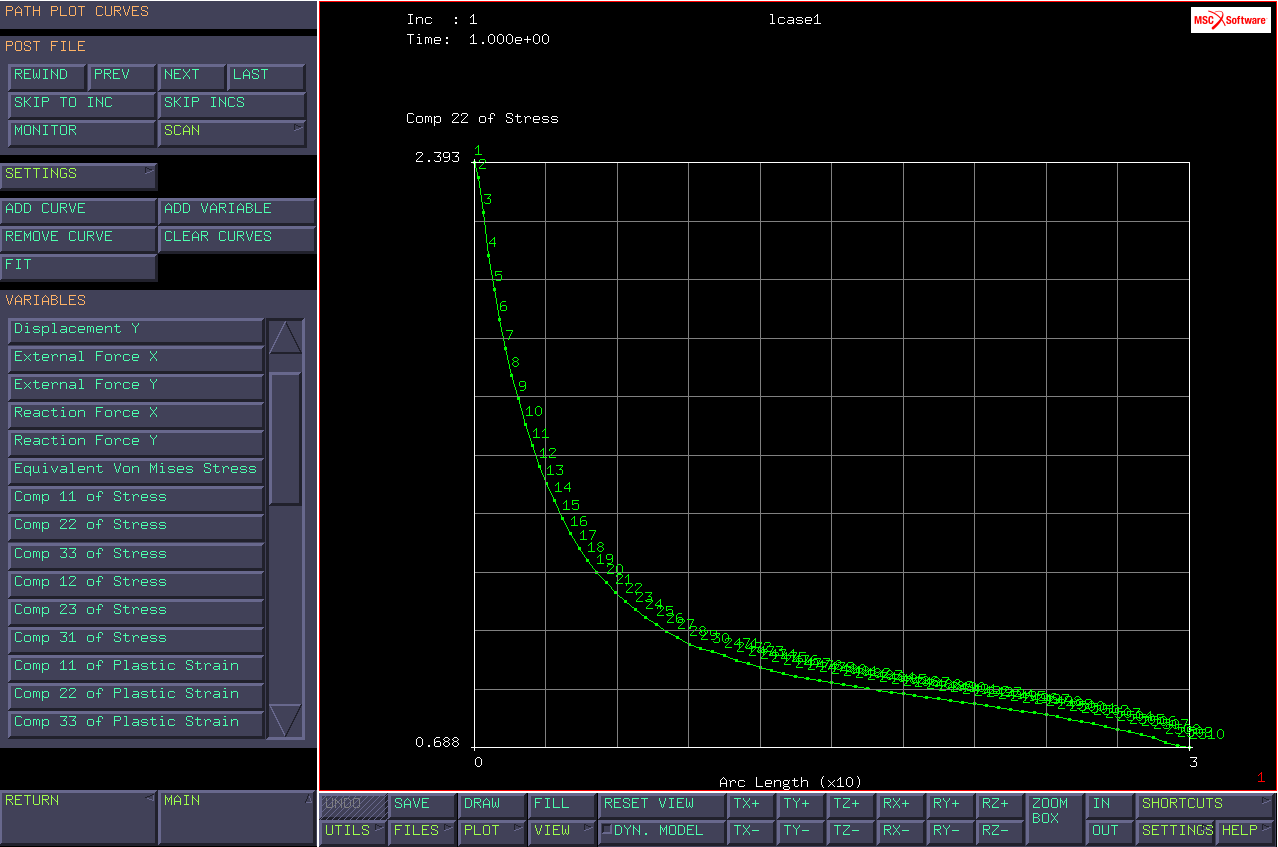Click the ADD CURVE button

[x=78, y=210]
